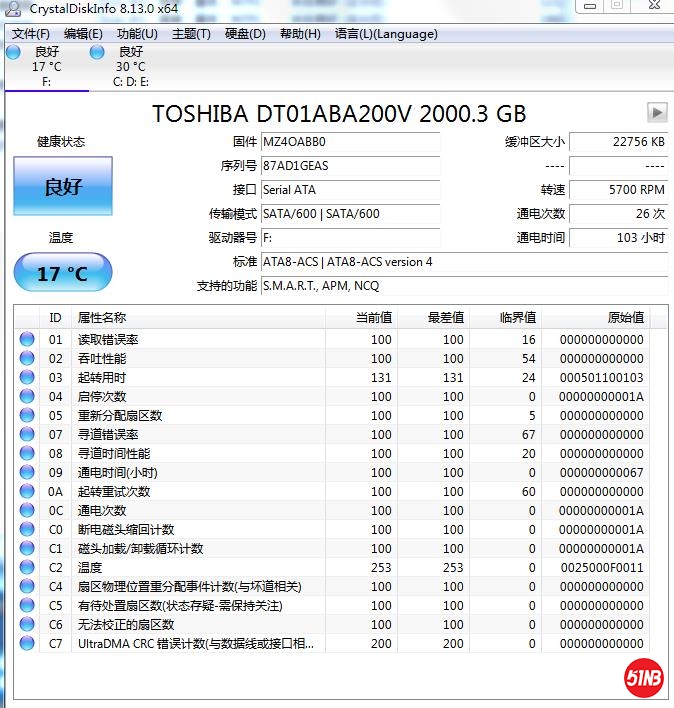Image resolution: width=674 pixels, height=708 pixels.
Task: Open the 主题(T) menu
Action: coord(191,34)
